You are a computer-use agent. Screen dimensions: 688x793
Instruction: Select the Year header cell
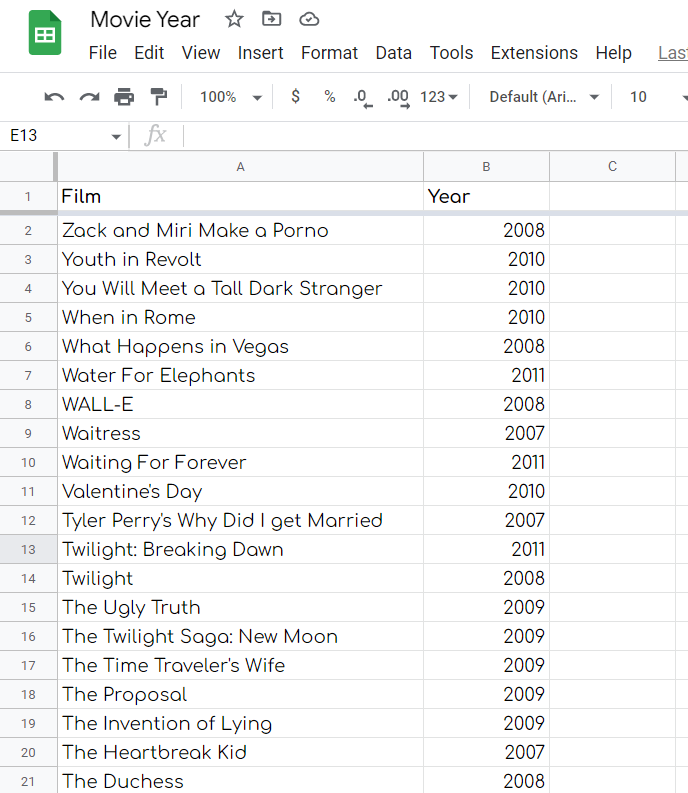(x=486, y=196)
